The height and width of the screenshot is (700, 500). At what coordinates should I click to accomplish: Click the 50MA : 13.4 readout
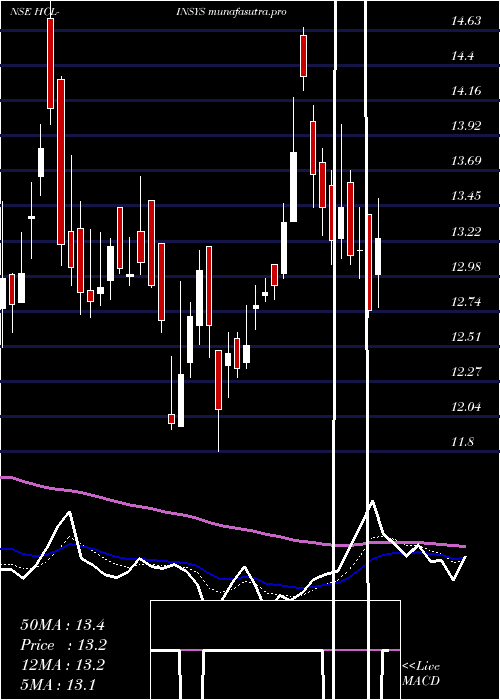62,625
